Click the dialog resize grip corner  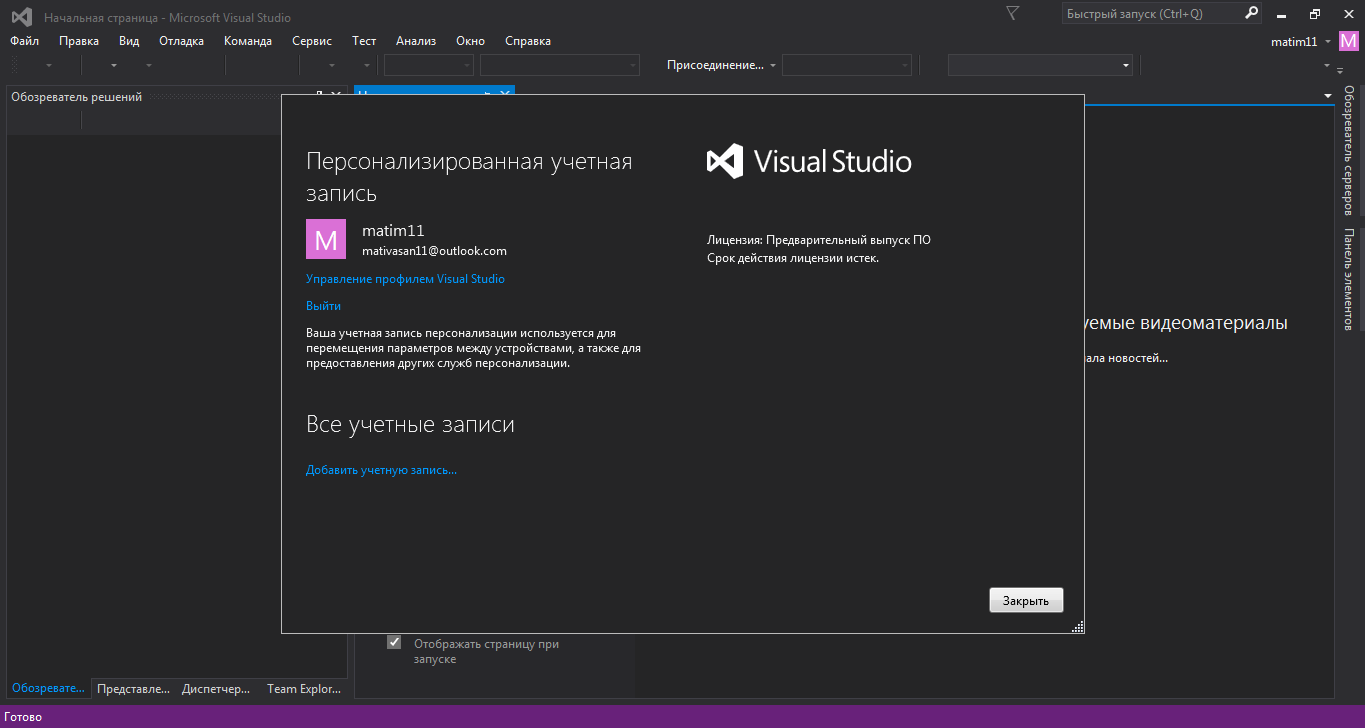[x=1077, y=627]
